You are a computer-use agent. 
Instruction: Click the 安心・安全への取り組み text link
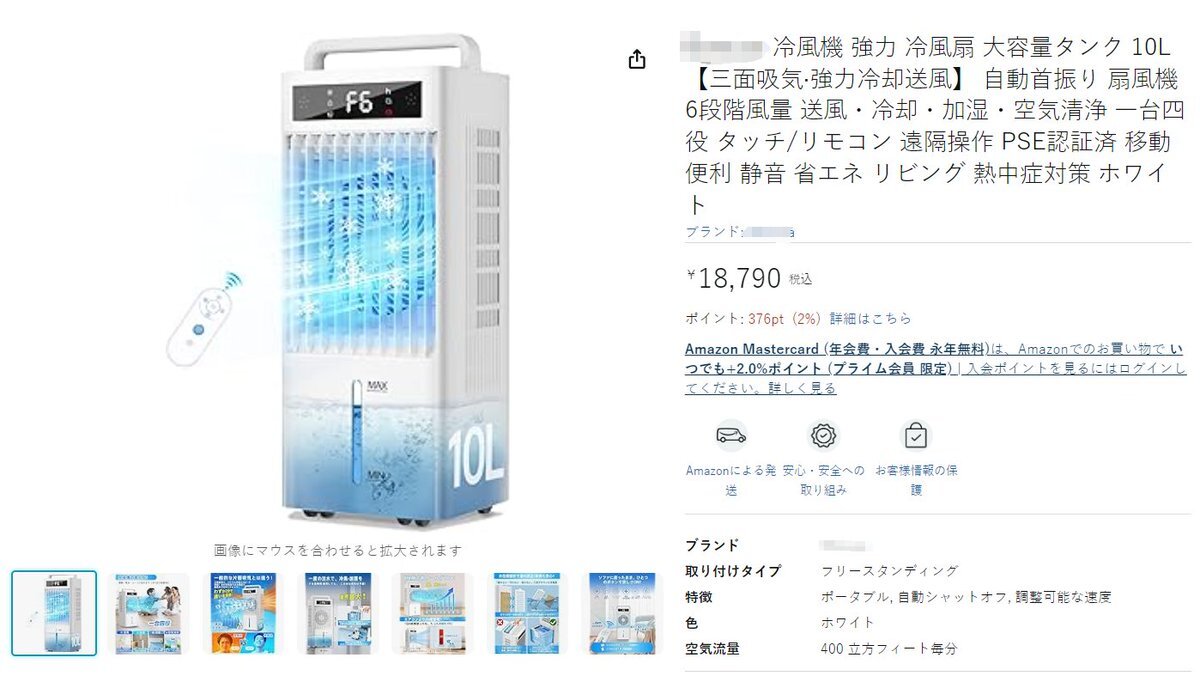pyautogui.click(x=824, y=480)
